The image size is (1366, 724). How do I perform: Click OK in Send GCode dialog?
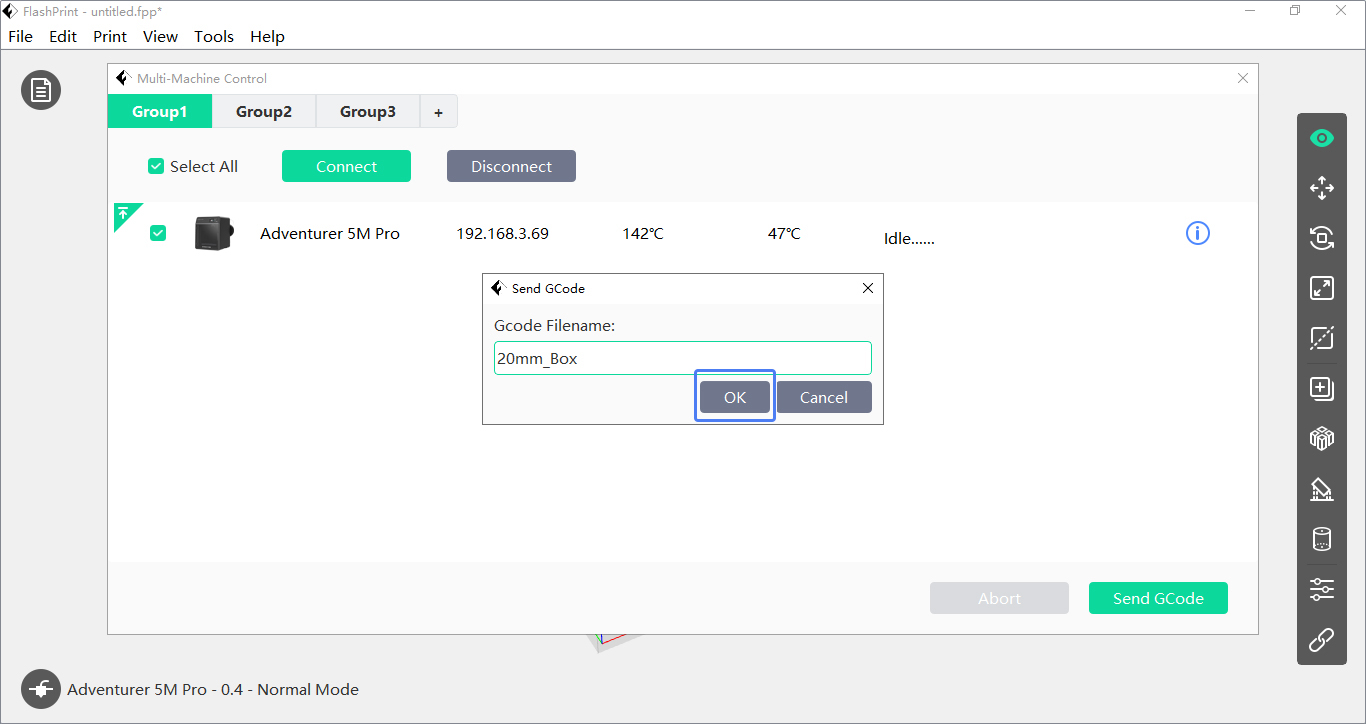point(735,397)
